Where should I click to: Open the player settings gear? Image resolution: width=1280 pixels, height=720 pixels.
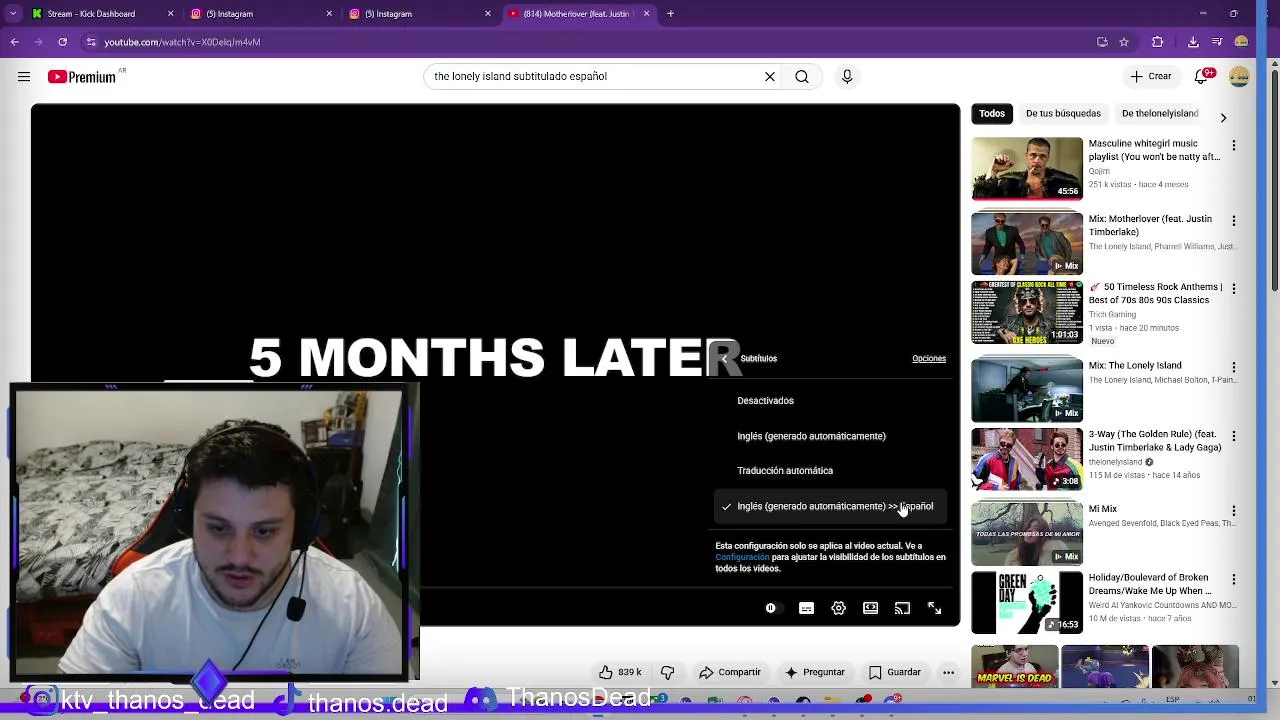pos(838,608)
